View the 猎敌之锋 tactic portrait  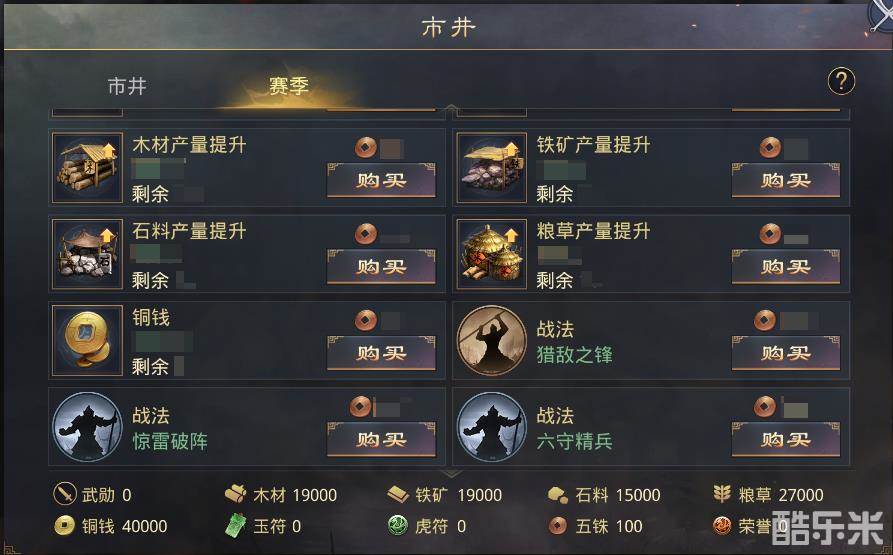coord(491,340)
